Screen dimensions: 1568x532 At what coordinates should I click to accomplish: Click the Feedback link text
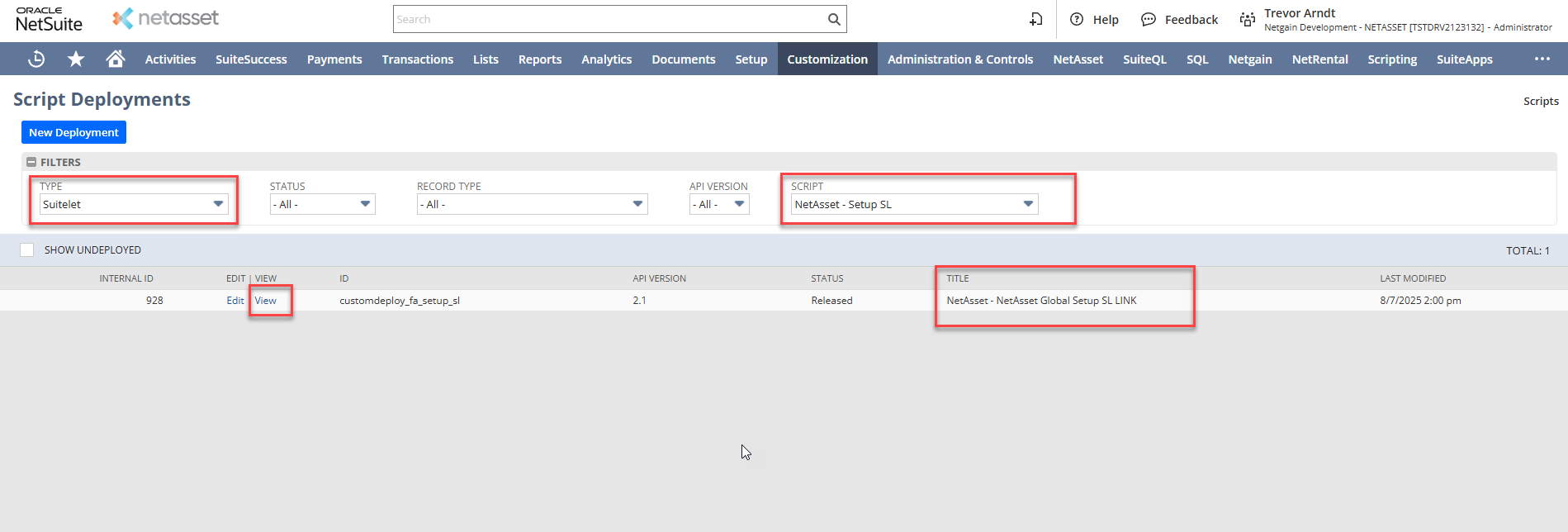(1191, 19)
